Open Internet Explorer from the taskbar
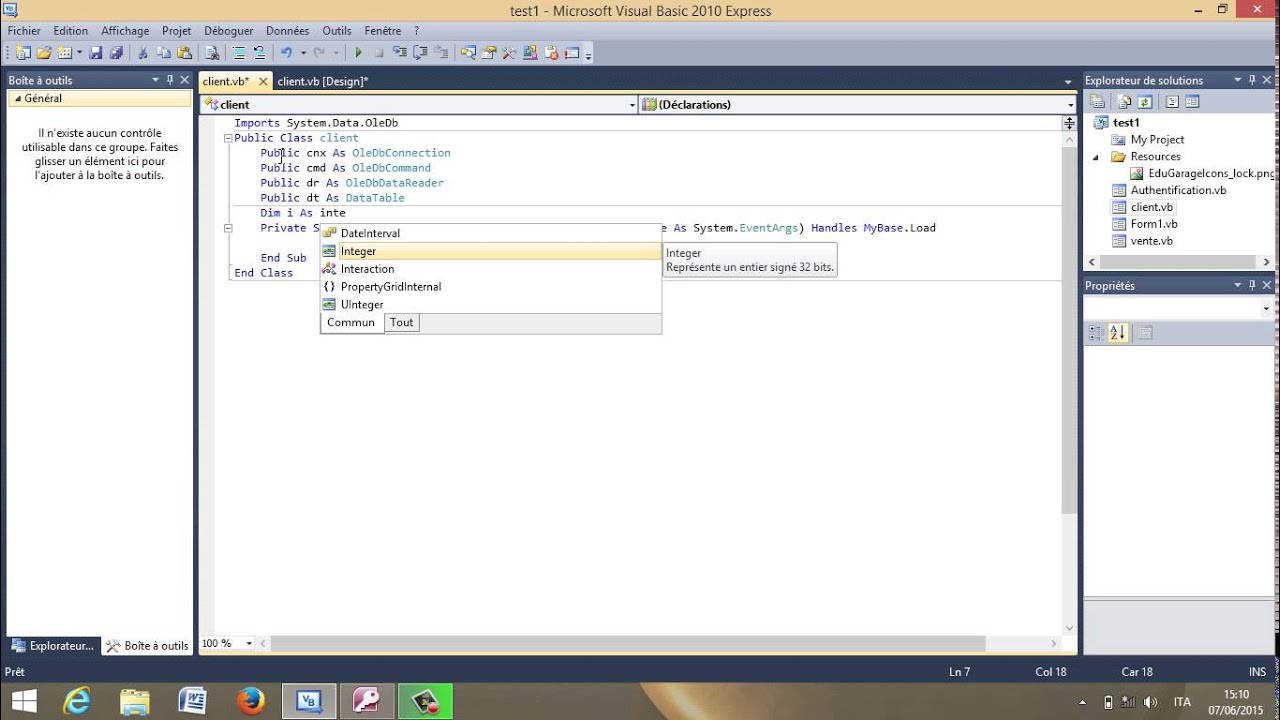The width and height of the screenshot is (1280, 720). [77, 701]
